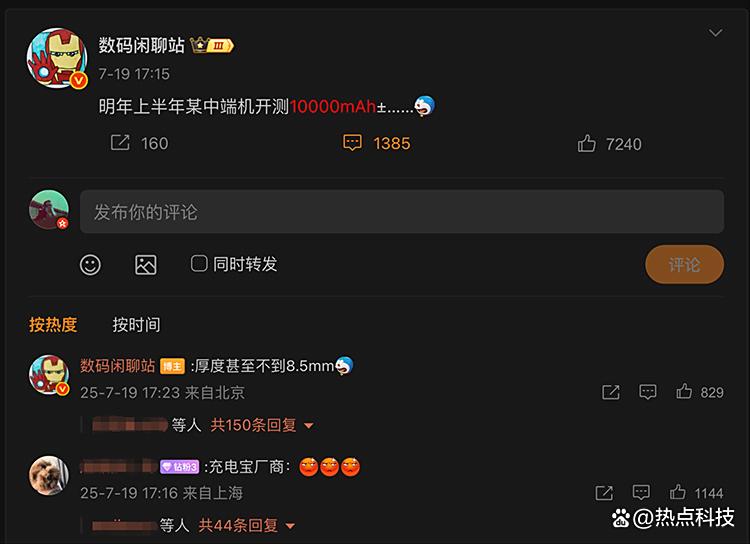Open the Iron Man avatar of the poster
This screenshot has width=750, height=544.
click(57, 58)
